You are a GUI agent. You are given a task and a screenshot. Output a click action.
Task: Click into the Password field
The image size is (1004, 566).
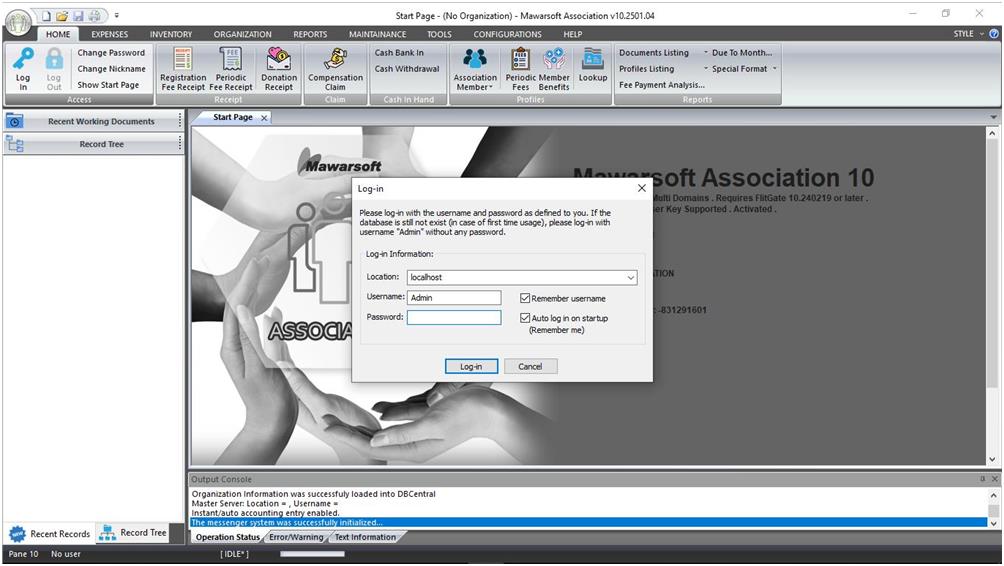pyautogui.click(x=454, y=317)
